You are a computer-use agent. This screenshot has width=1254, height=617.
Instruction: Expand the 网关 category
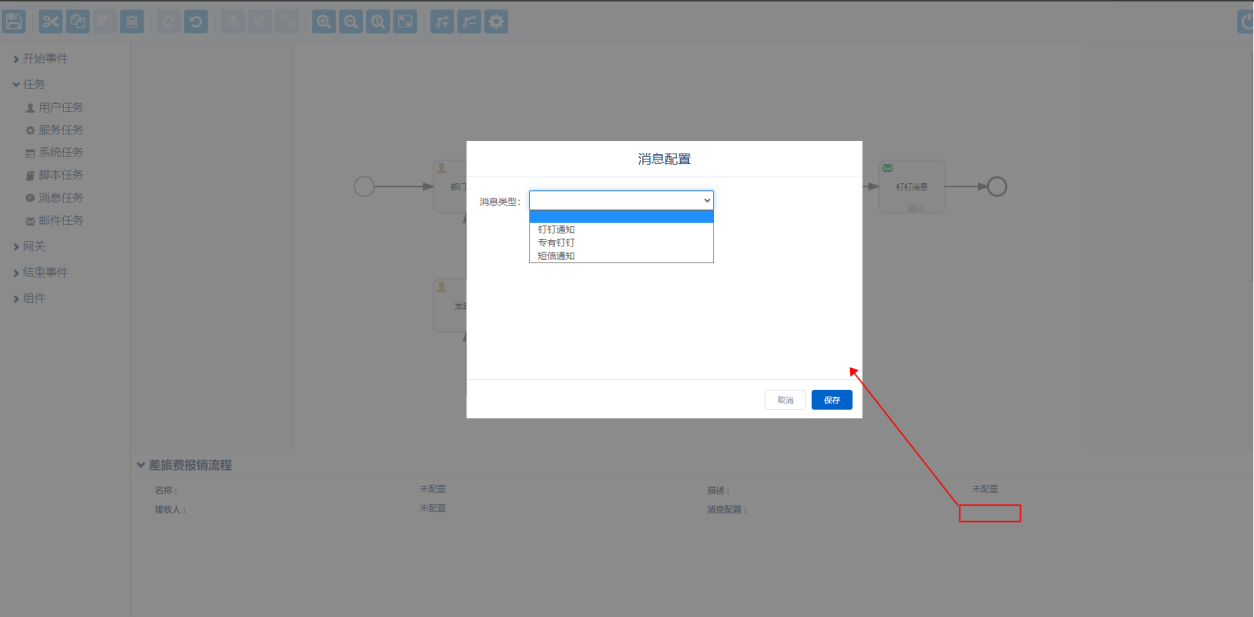pyautogui.click(x=33, y=247)
